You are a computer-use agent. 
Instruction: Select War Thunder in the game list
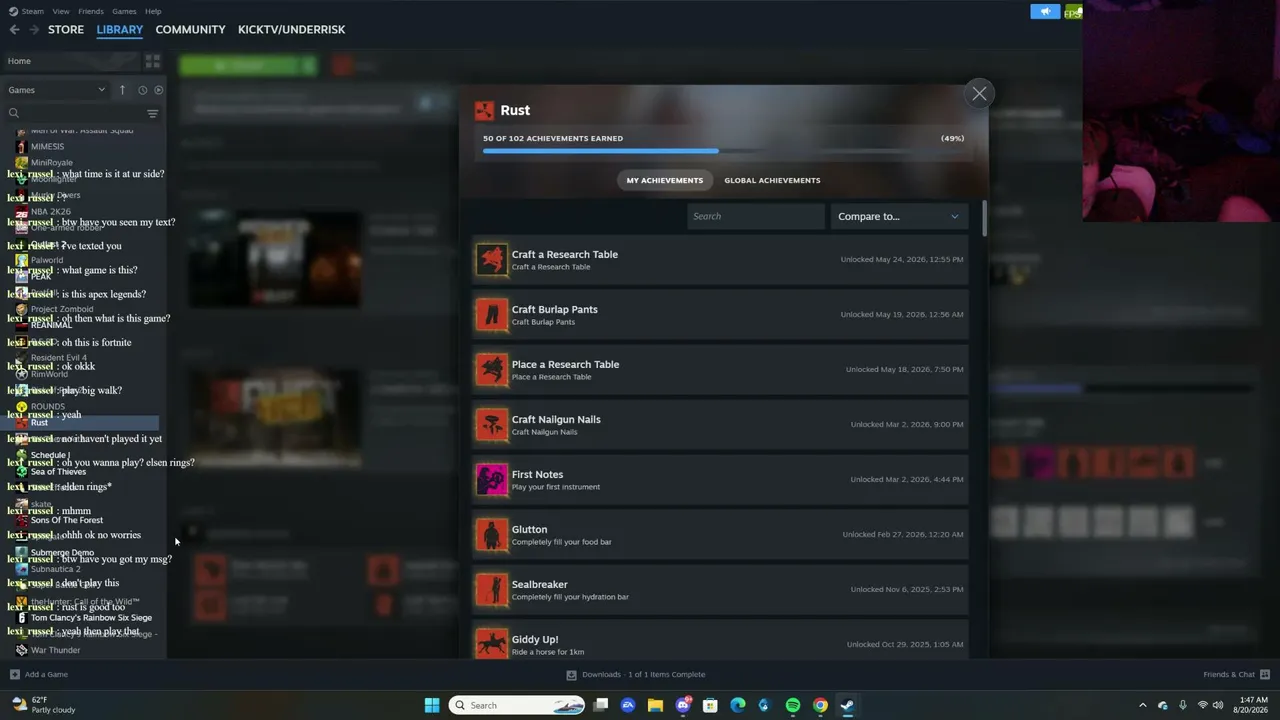(55, 650)
